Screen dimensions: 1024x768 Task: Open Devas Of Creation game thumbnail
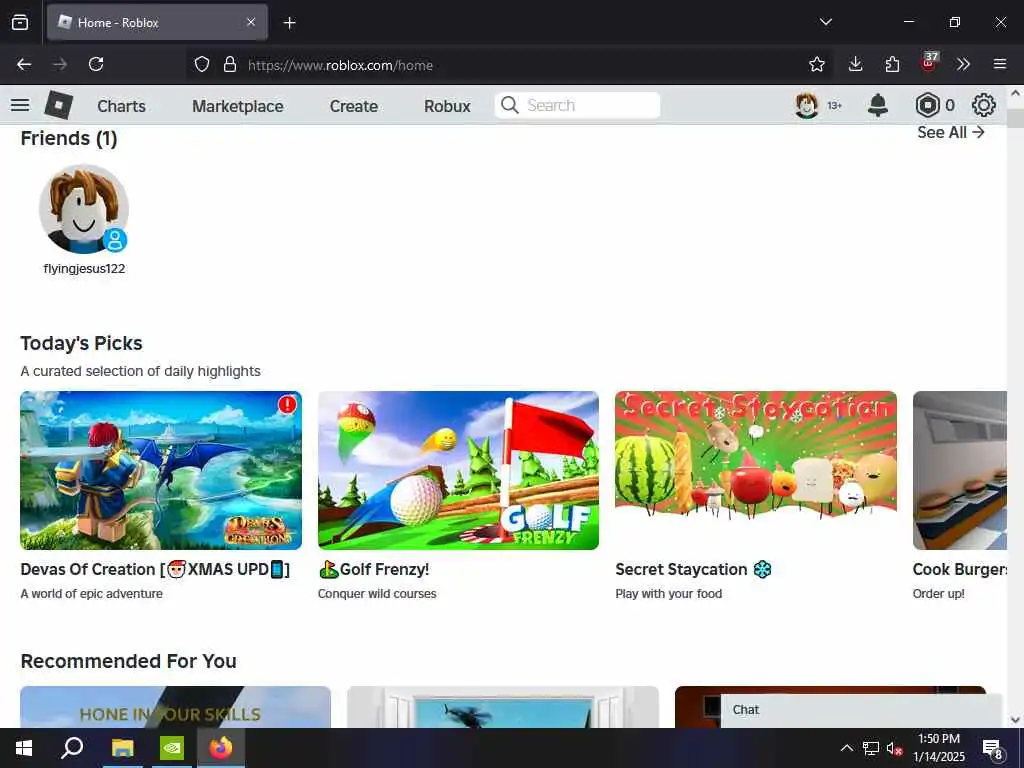[161, 470]
